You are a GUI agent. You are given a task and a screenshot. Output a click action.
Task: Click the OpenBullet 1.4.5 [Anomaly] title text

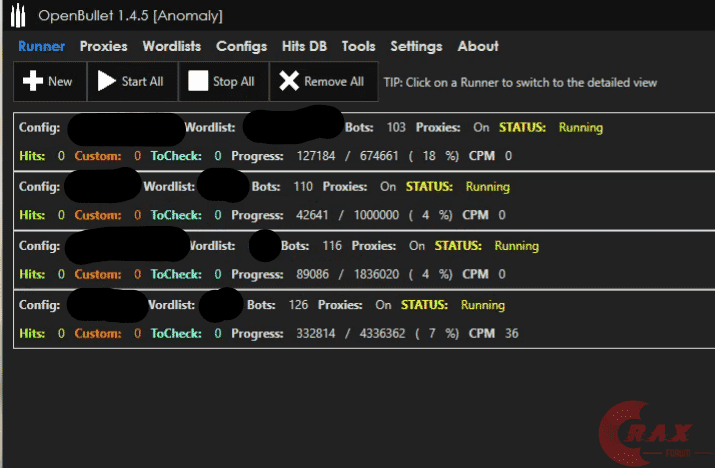tap(130, 16)
